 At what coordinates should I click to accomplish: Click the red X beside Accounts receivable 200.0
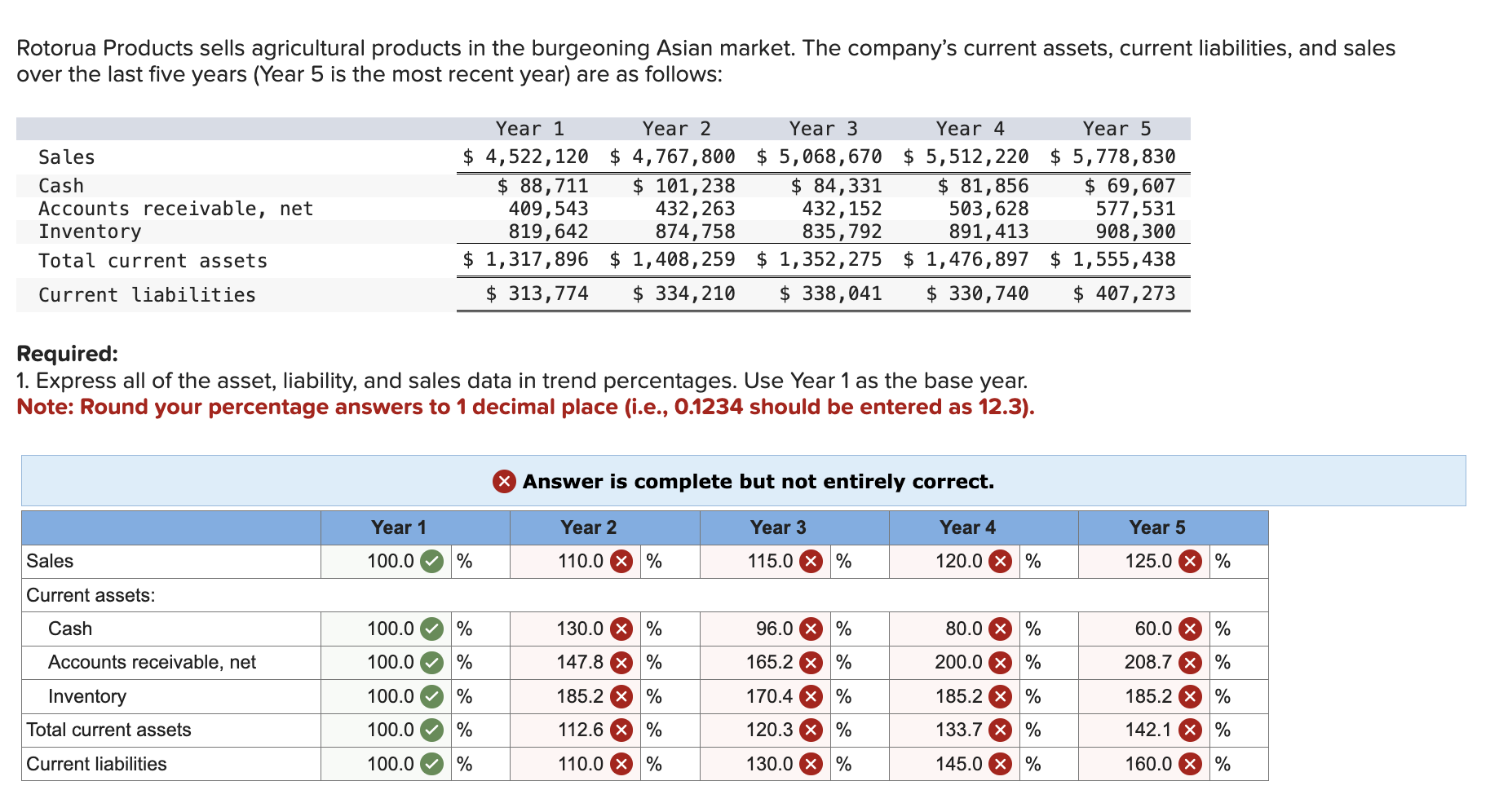pos(1000,663)
